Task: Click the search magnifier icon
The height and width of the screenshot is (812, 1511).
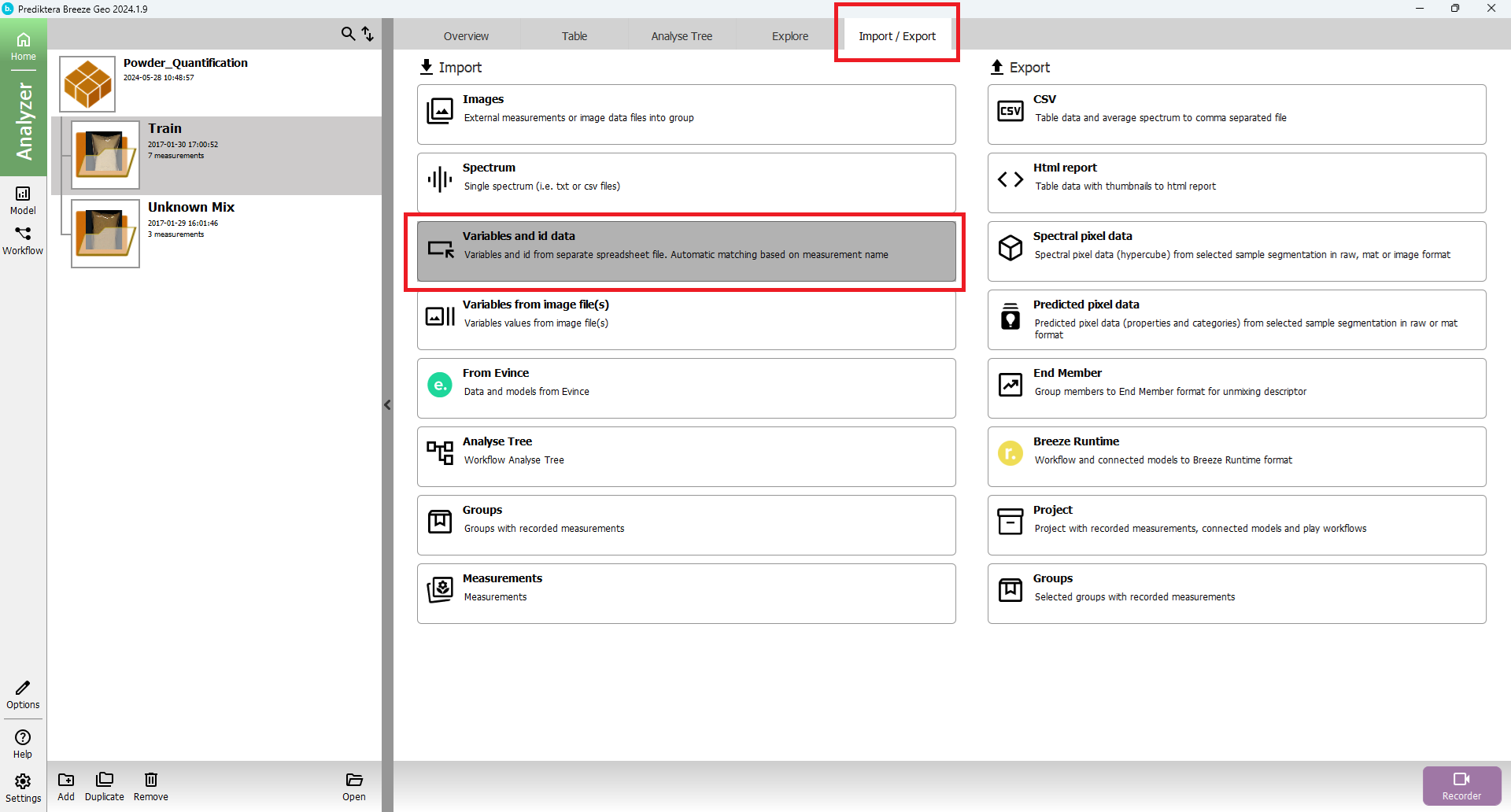Action: coord(347,34)
